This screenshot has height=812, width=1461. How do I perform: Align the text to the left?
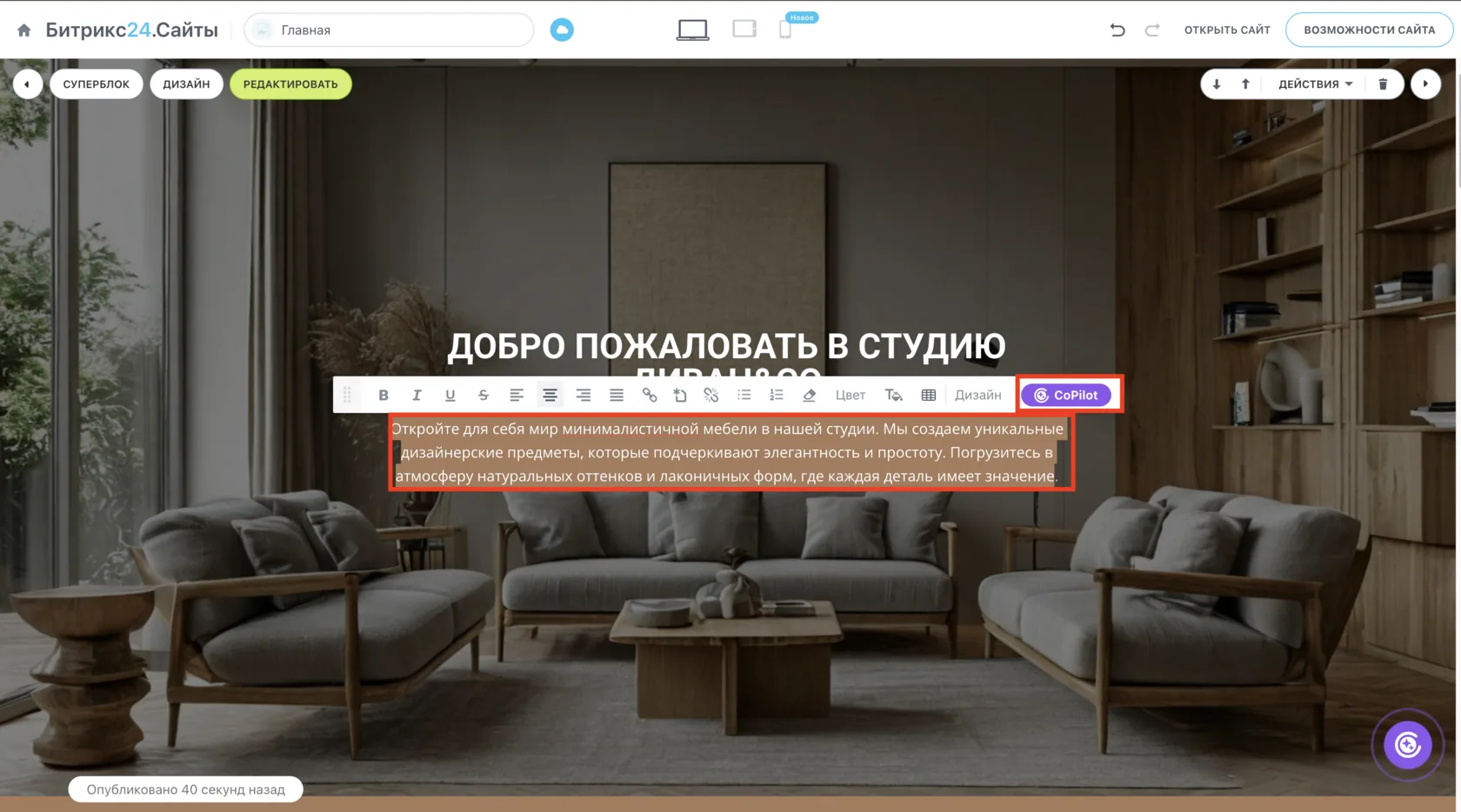pyautogui.click(x=517, y=395)
